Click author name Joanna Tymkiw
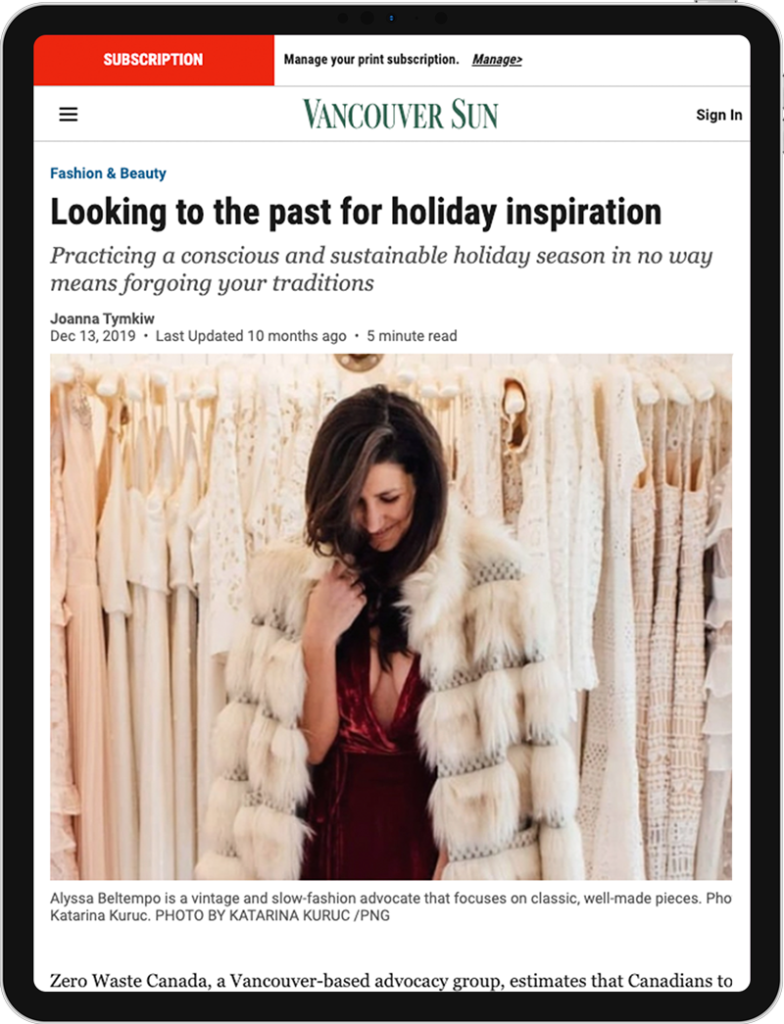 [102, 319]
